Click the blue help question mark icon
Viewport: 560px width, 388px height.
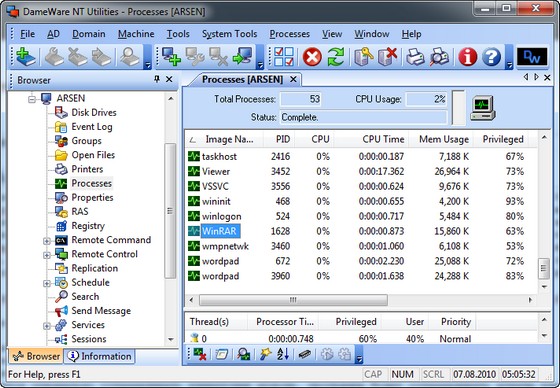(491, 57)
